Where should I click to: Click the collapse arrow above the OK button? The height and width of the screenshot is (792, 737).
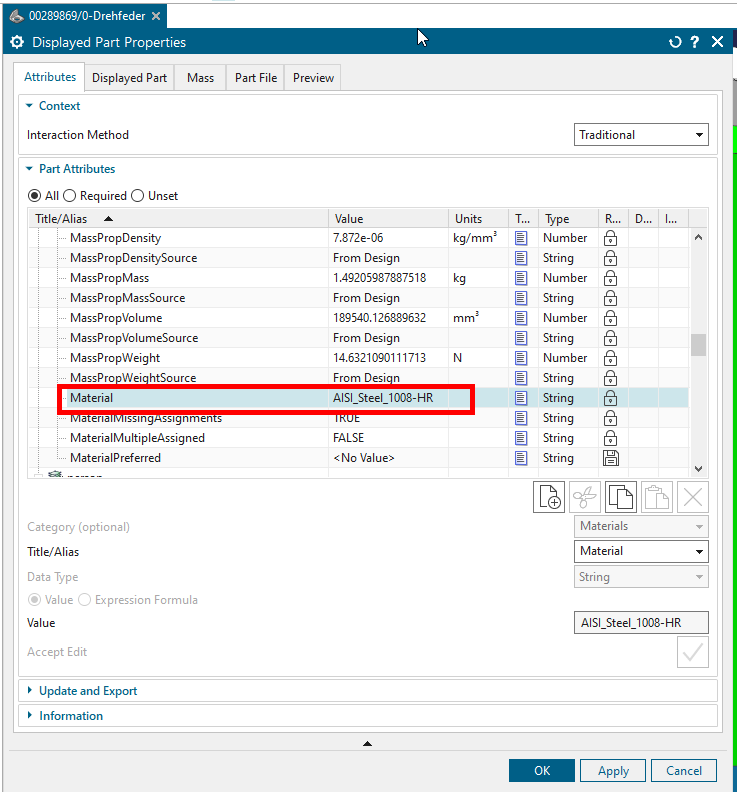click(367, 744)
